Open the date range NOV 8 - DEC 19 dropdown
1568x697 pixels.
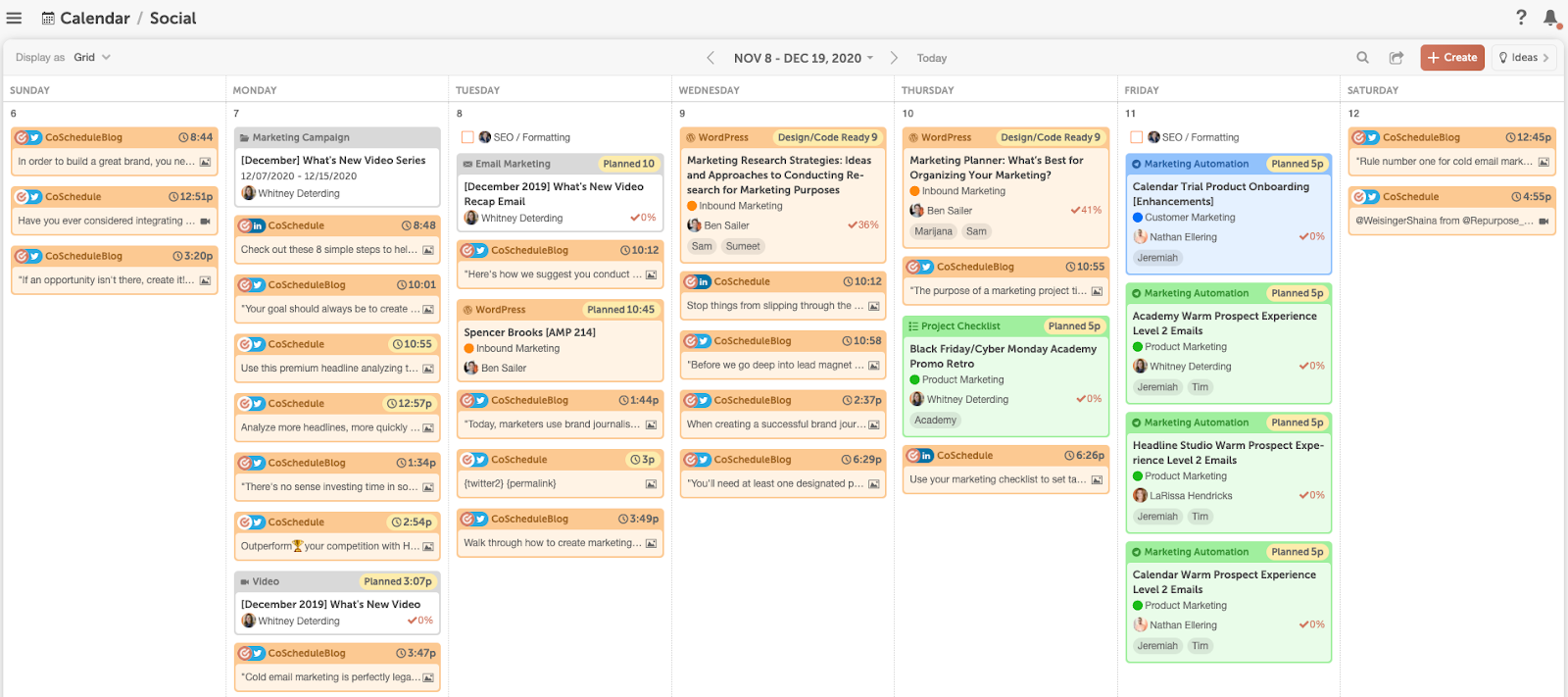(804, 58)
